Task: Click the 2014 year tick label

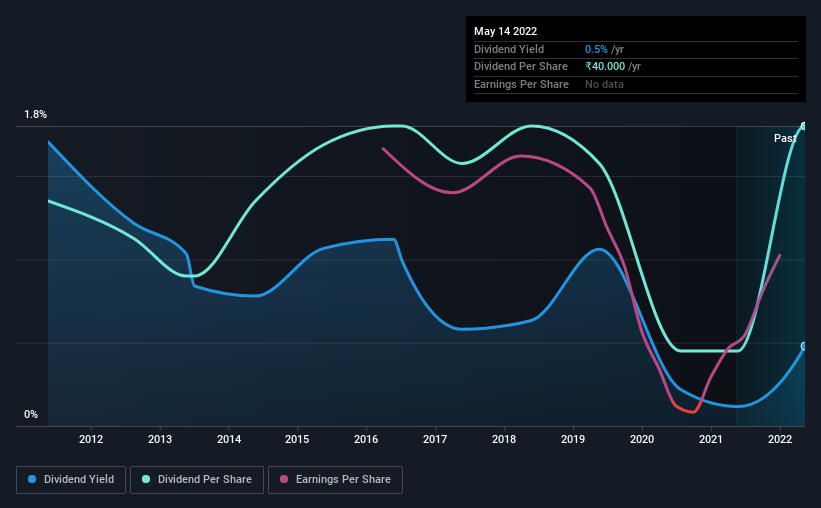Action: pos(229,439)
